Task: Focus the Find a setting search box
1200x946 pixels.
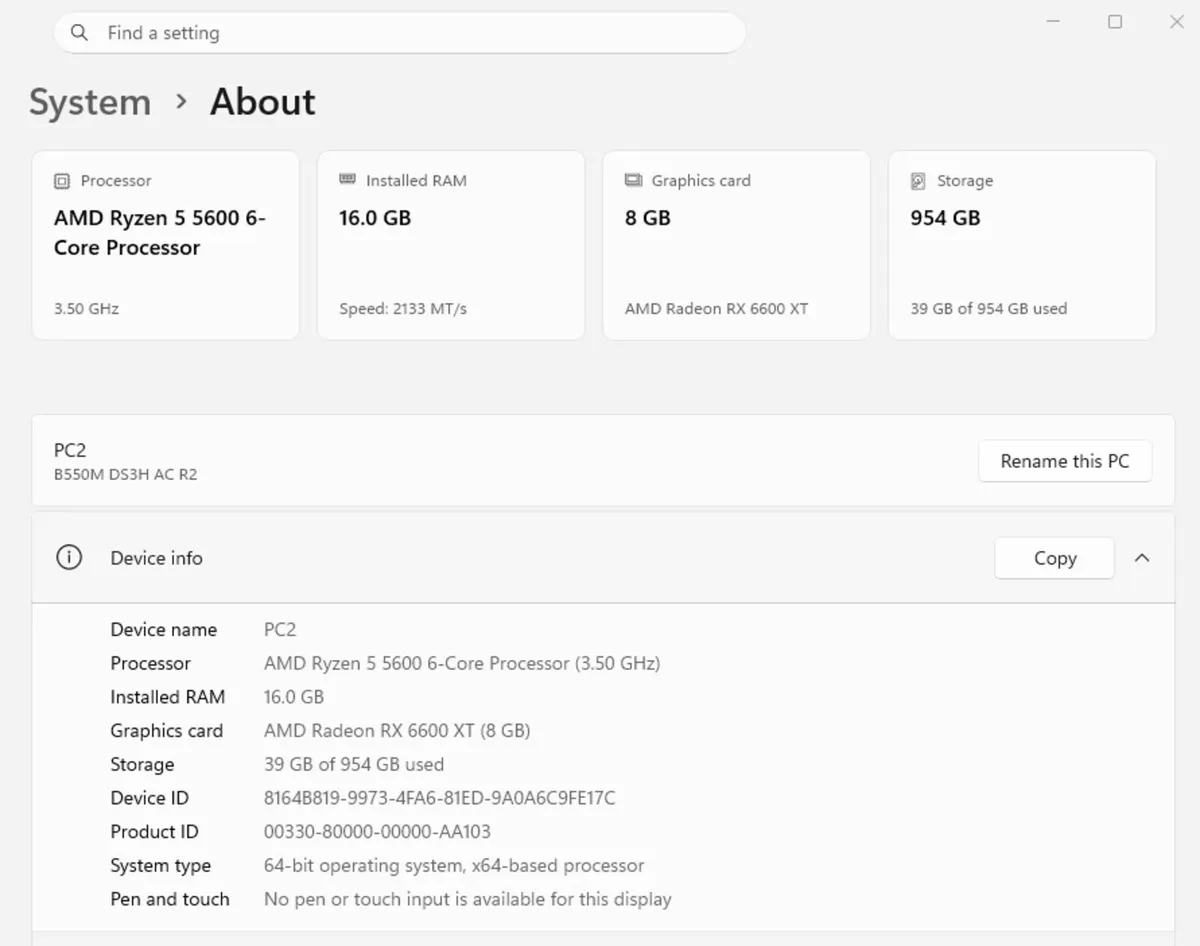Action: pyautogui.click(x=400, y=33)
